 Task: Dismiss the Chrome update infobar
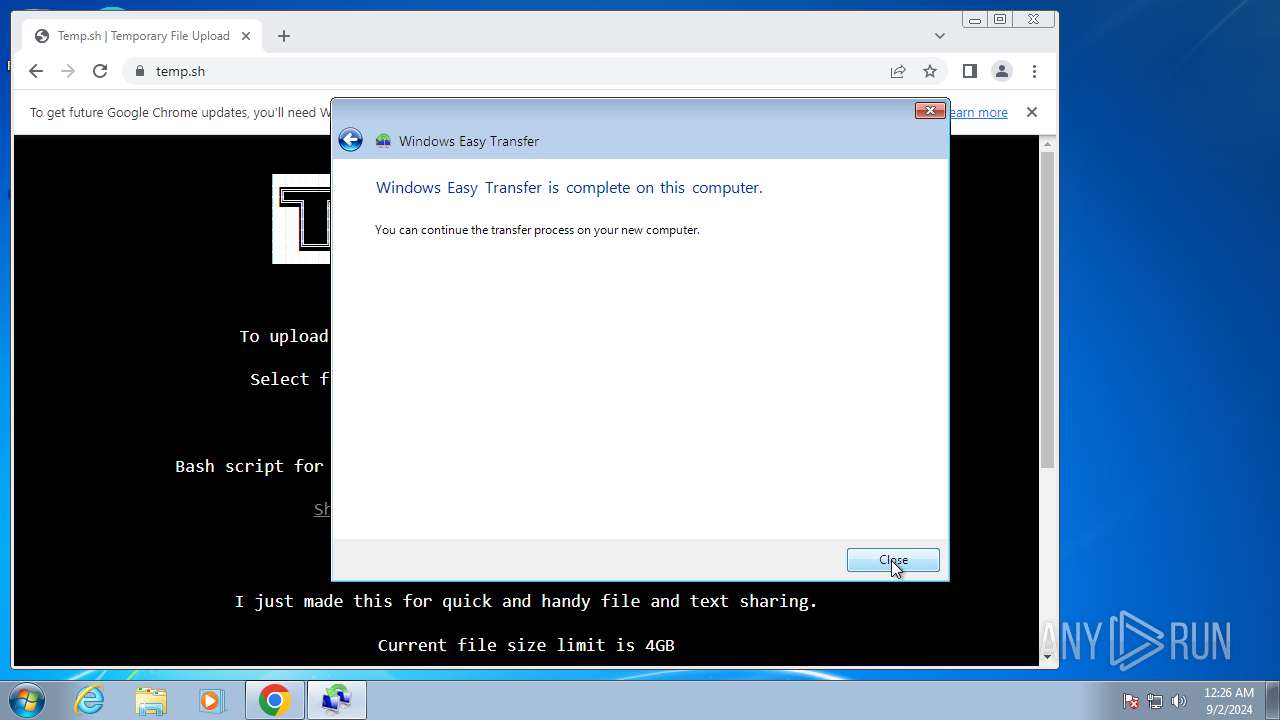click(1032, 112)
